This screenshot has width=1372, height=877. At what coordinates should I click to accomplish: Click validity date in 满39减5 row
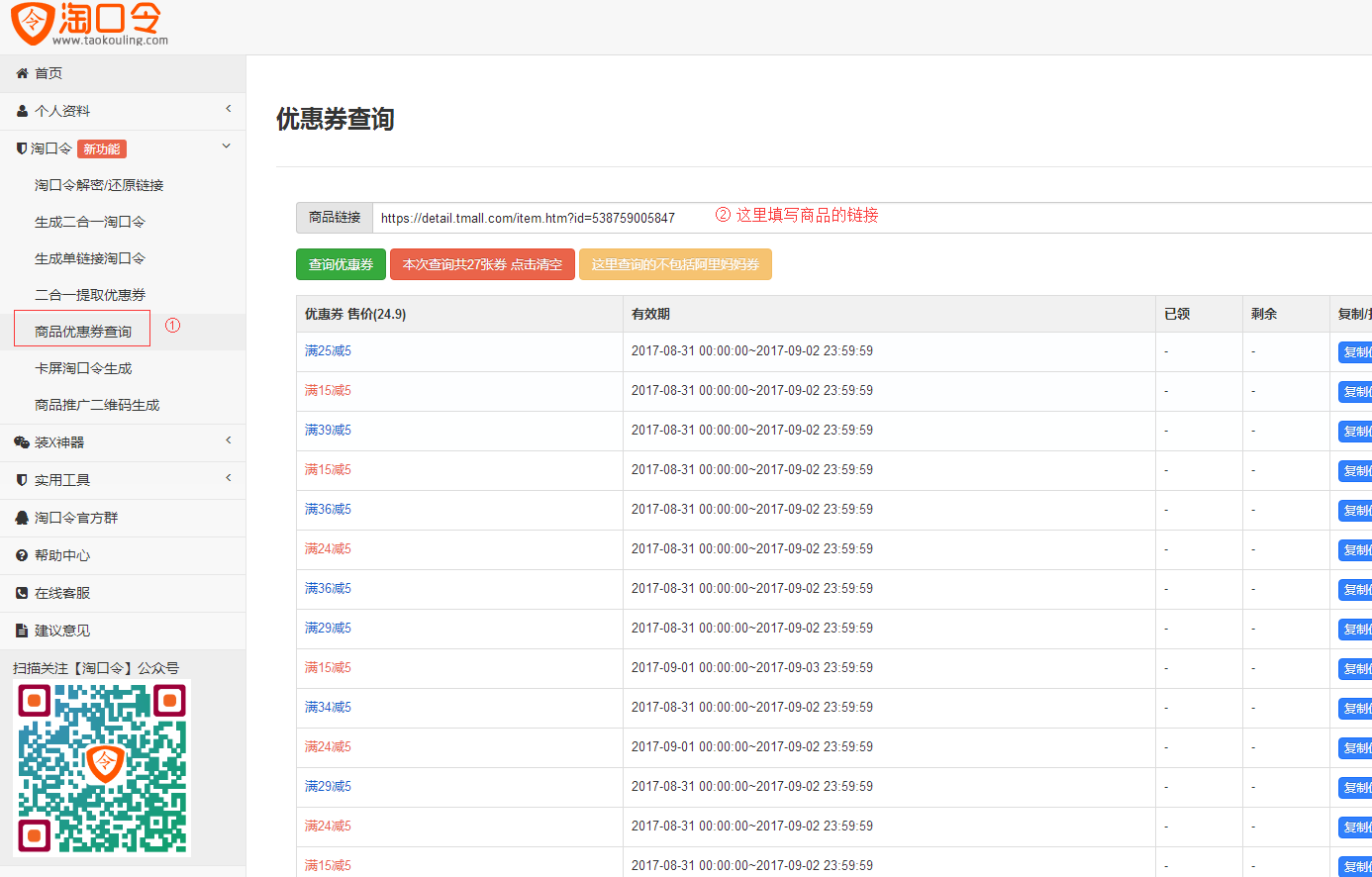(752, 431)
